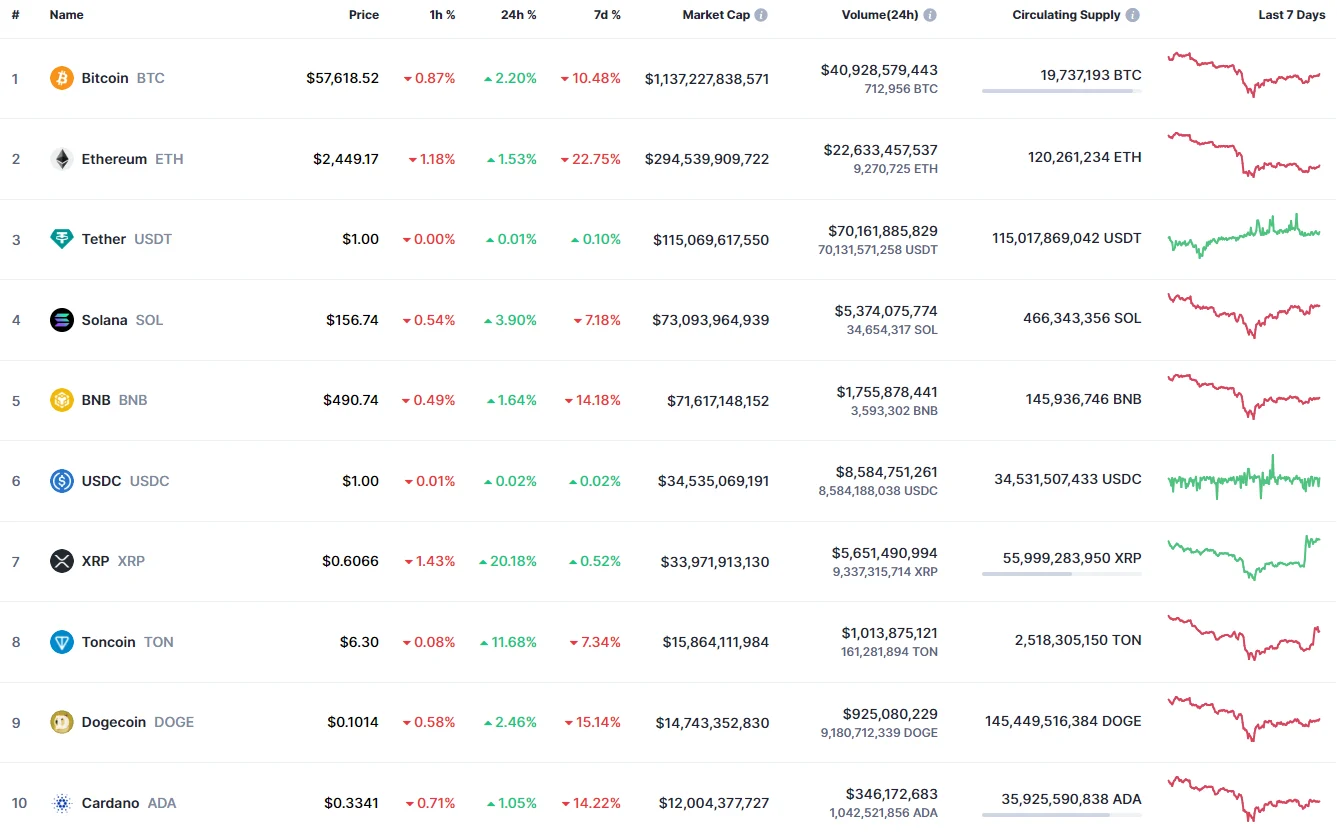Click the BNB logo icon
The width and height of the screenshot is (1337, 840).
click(x=62, y=400)
